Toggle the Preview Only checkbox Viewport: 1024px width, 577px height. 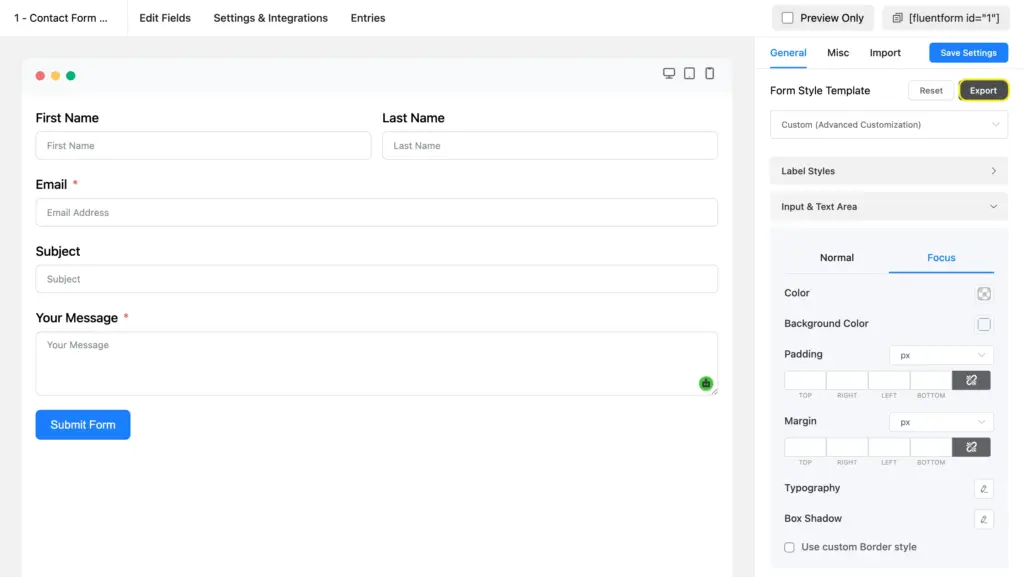tap(788, 18)
